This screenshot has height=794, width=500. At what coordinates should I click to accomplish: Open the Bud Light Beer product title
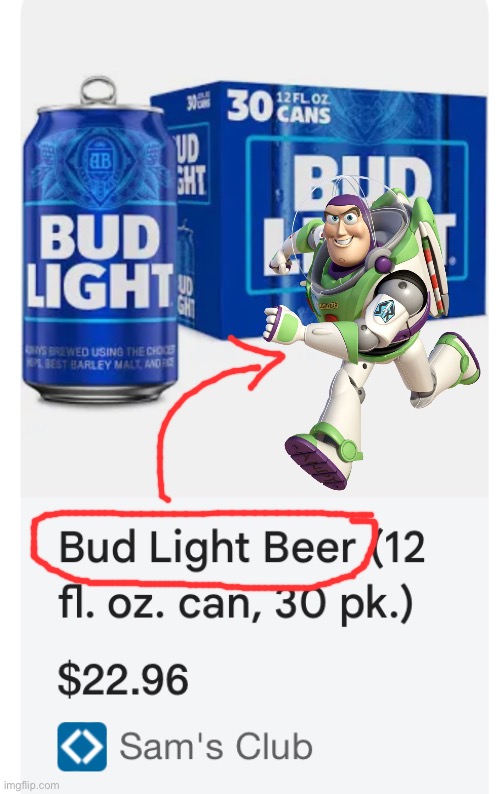pyautogui.click(x=208, y=548)
